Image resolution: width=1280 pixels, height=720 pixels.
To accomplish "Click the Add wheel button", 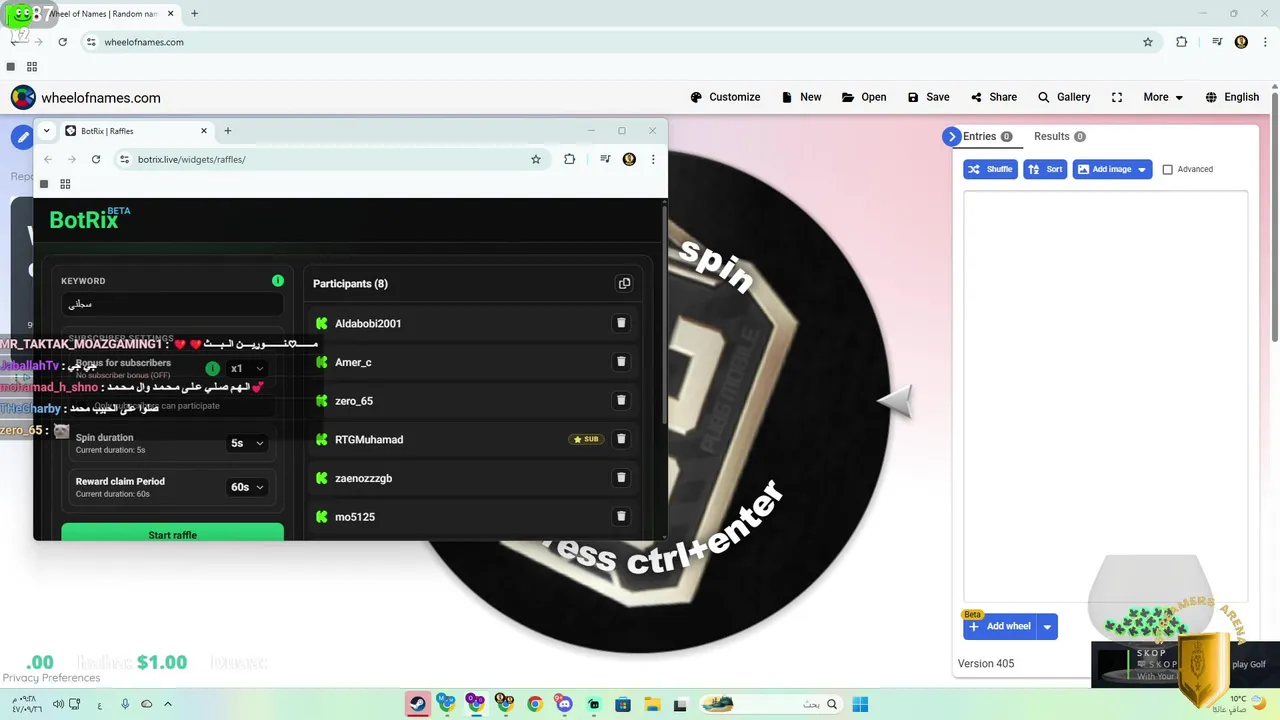I will (1000, 627).
